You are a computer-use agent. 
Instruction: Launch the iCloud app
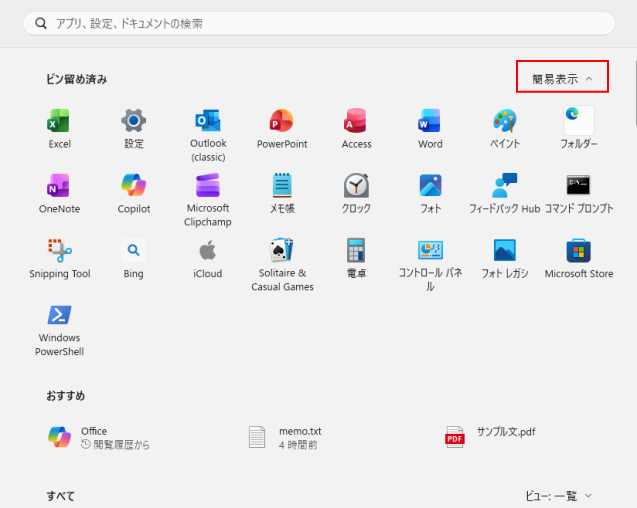tap(208, 258)
